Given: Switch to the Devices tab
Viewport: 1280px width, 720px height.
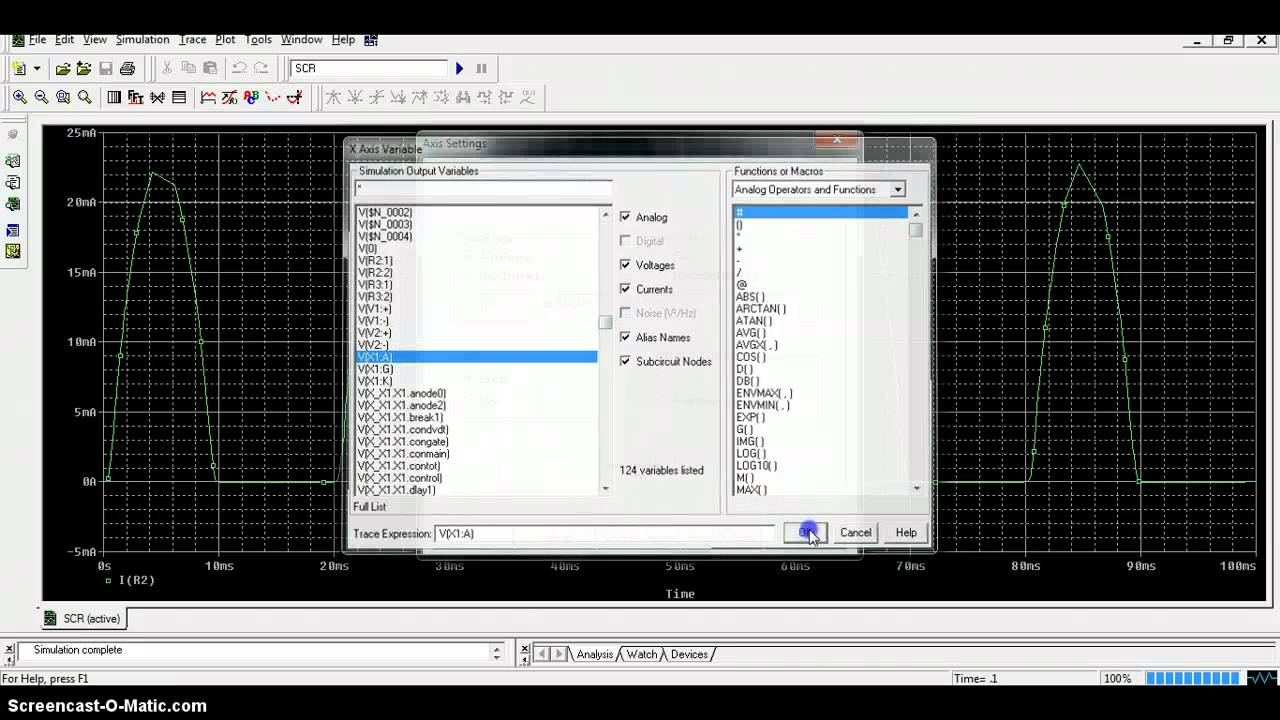Looking at the screenshot, I should pyautogui.click(x=689, y=654).
